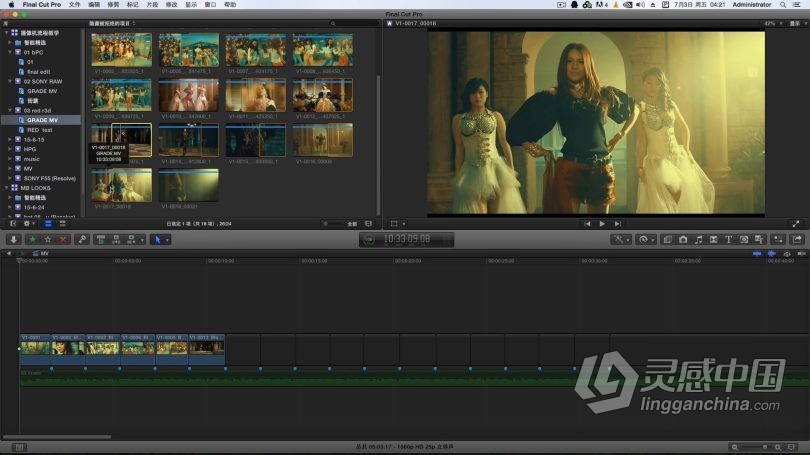
Task: Toggle fullscreen viewer playback icon
Action: tap(796, 224)
